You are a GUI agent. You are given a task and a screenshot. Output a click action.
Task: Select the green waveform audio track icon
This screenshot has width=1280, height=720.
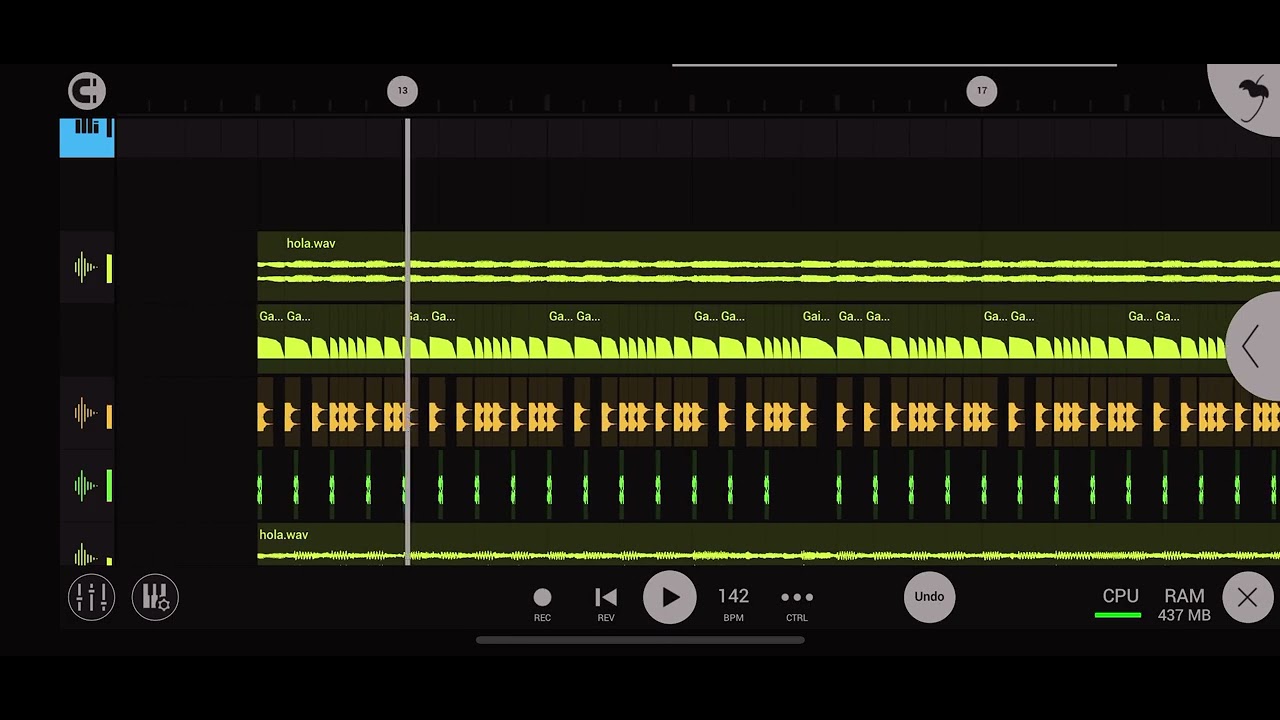coord(85,487)
